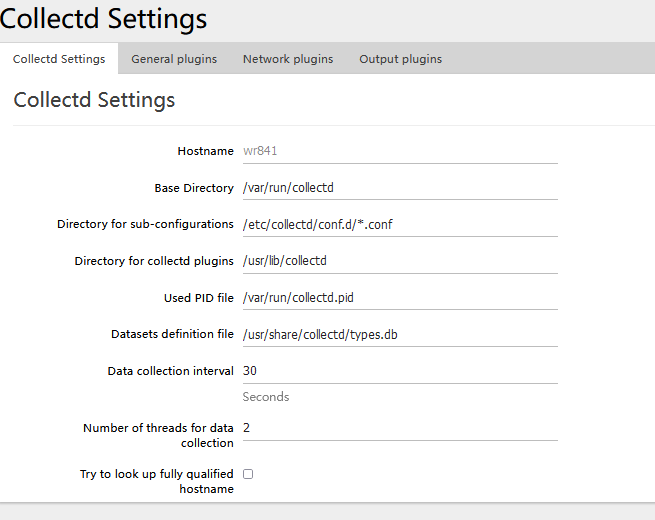Edit the sub-configurations directory field
Screen dimensions: 655x520
[x=400, y=225]
